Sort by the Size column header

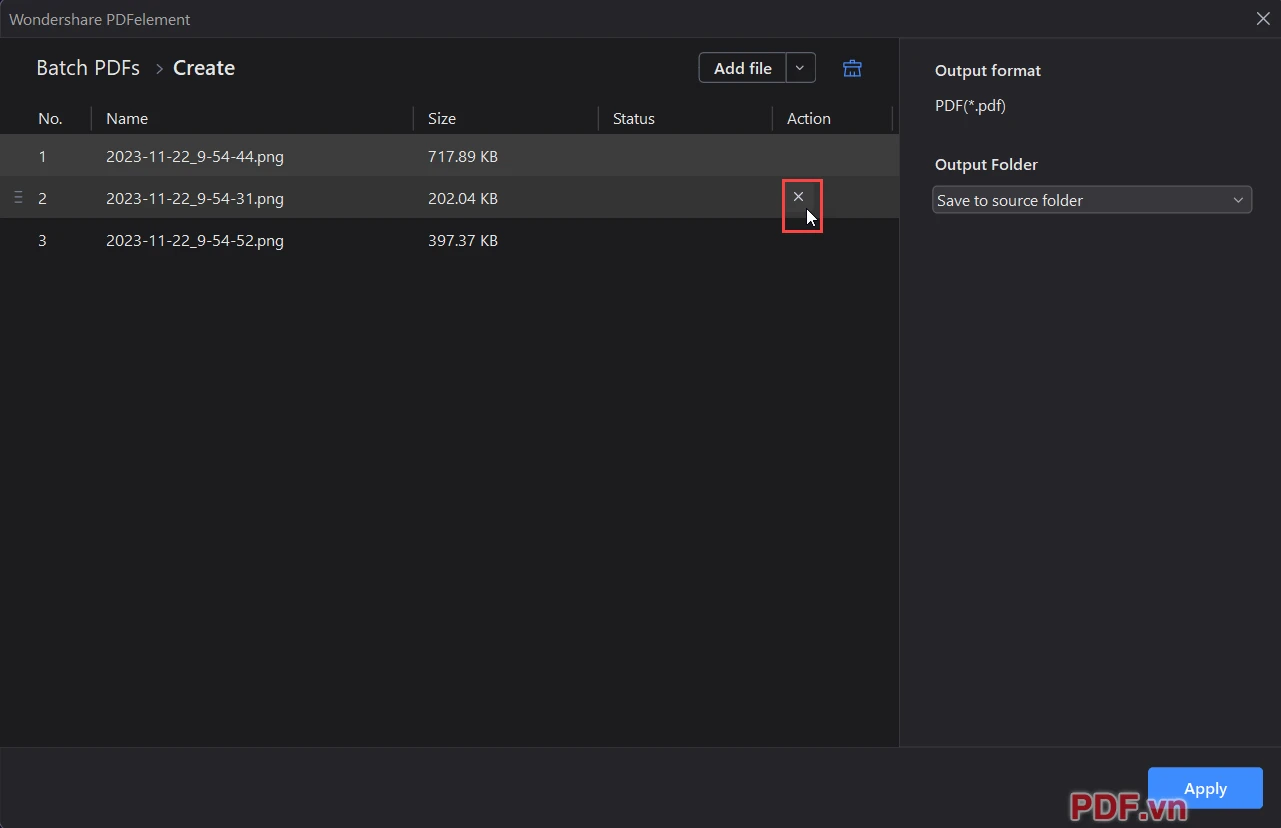[x=442, y=118]
